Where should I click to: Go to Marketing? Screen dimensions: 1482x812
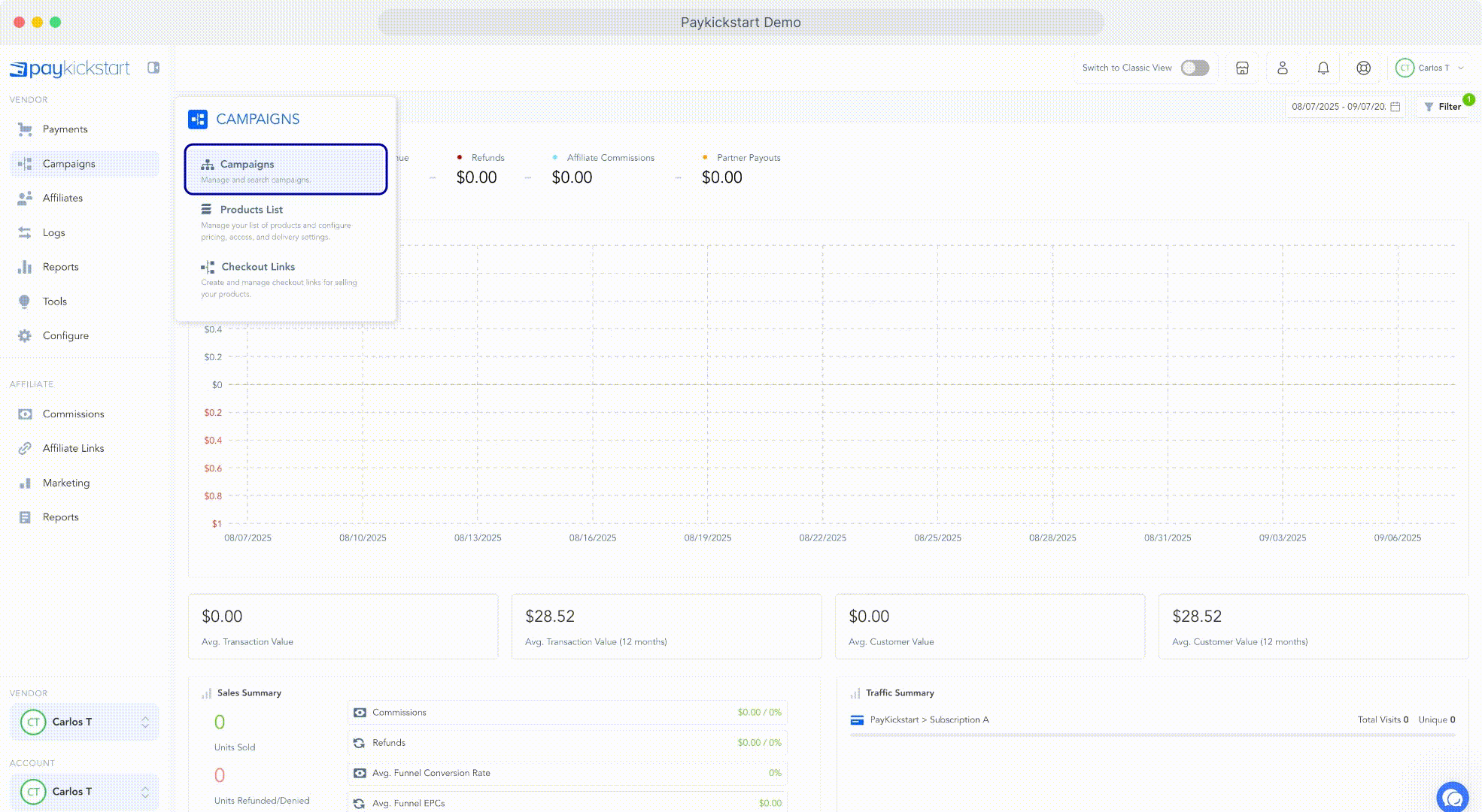(85, 483)
